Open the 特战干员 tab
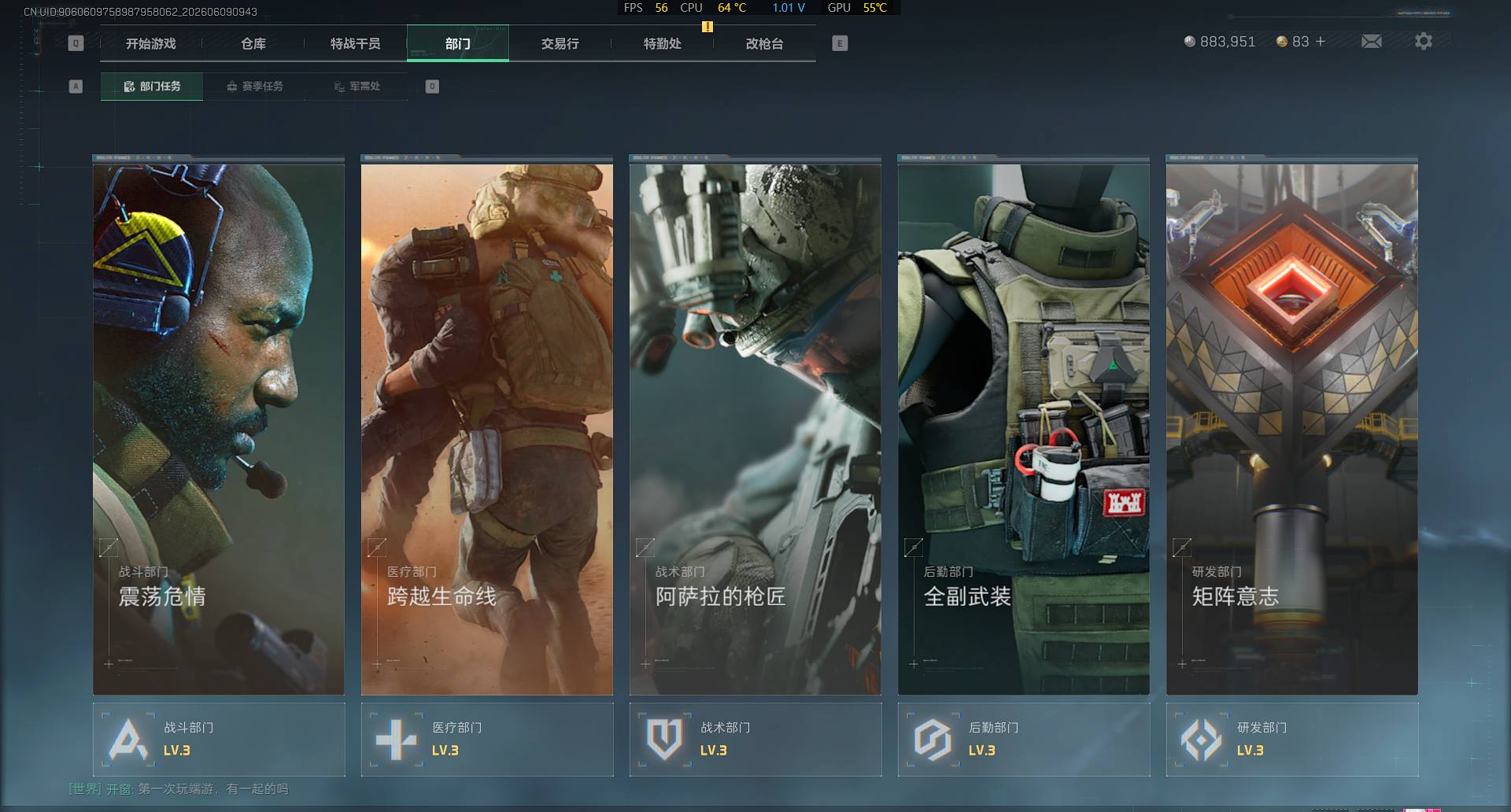 [x=356, y=44]
